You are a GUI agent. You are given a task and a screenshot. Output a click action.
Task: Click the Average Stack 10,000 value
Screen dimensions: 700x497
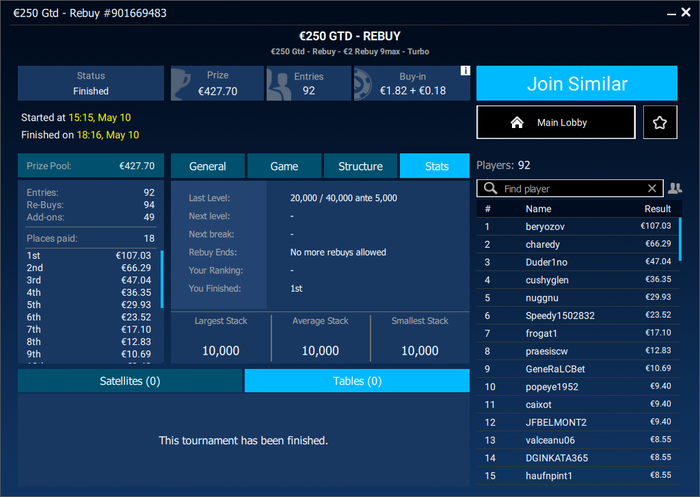coord(321,351)
